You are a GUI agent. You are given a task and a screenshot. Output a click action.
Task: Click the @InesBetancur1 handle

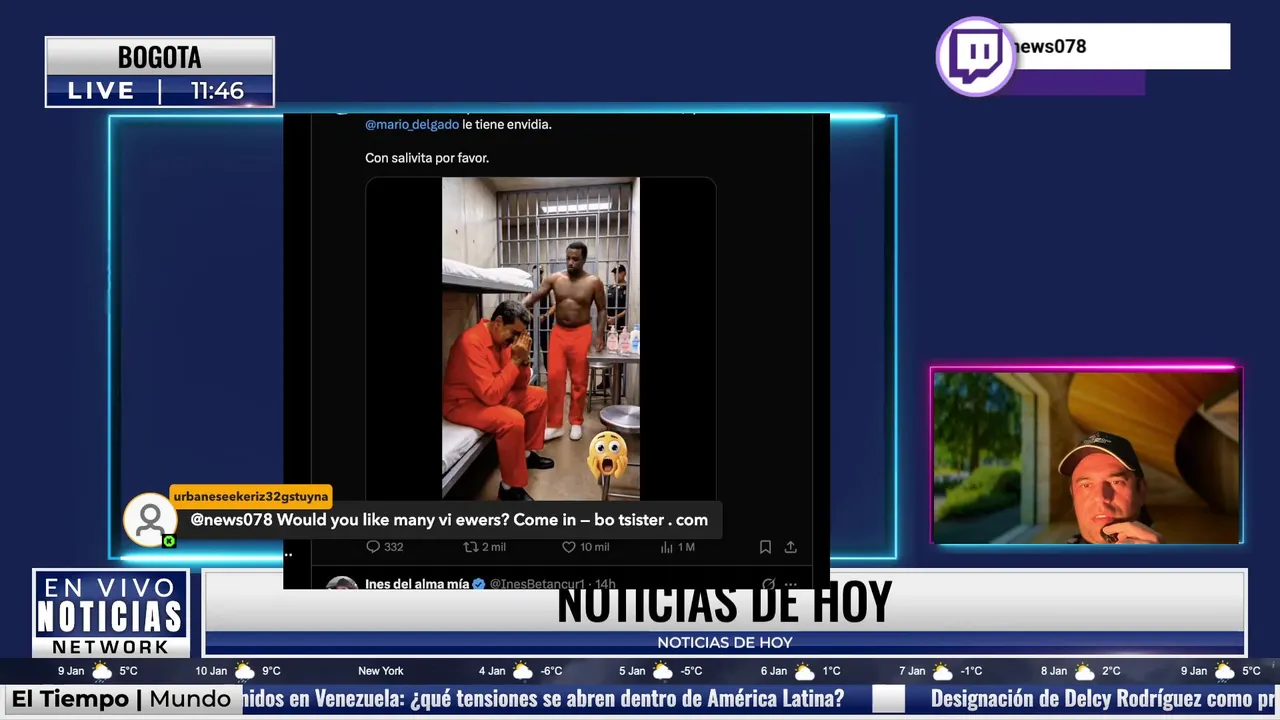pyautogui.click(x=537, y=584)
